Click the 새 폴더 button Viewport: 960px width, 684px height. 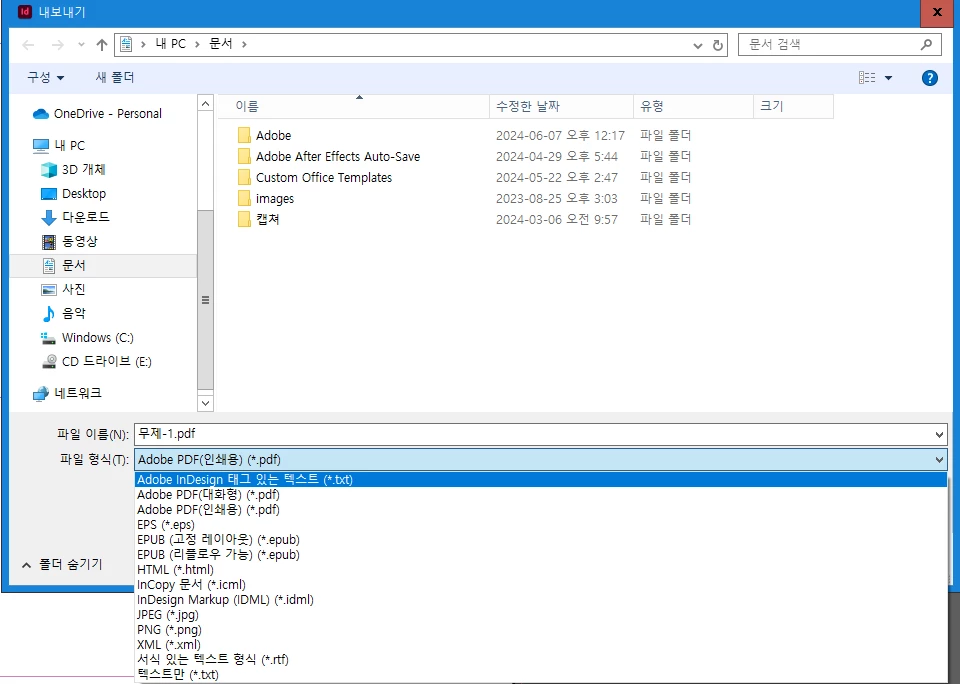pyautogui.click(x=114, y=77)
